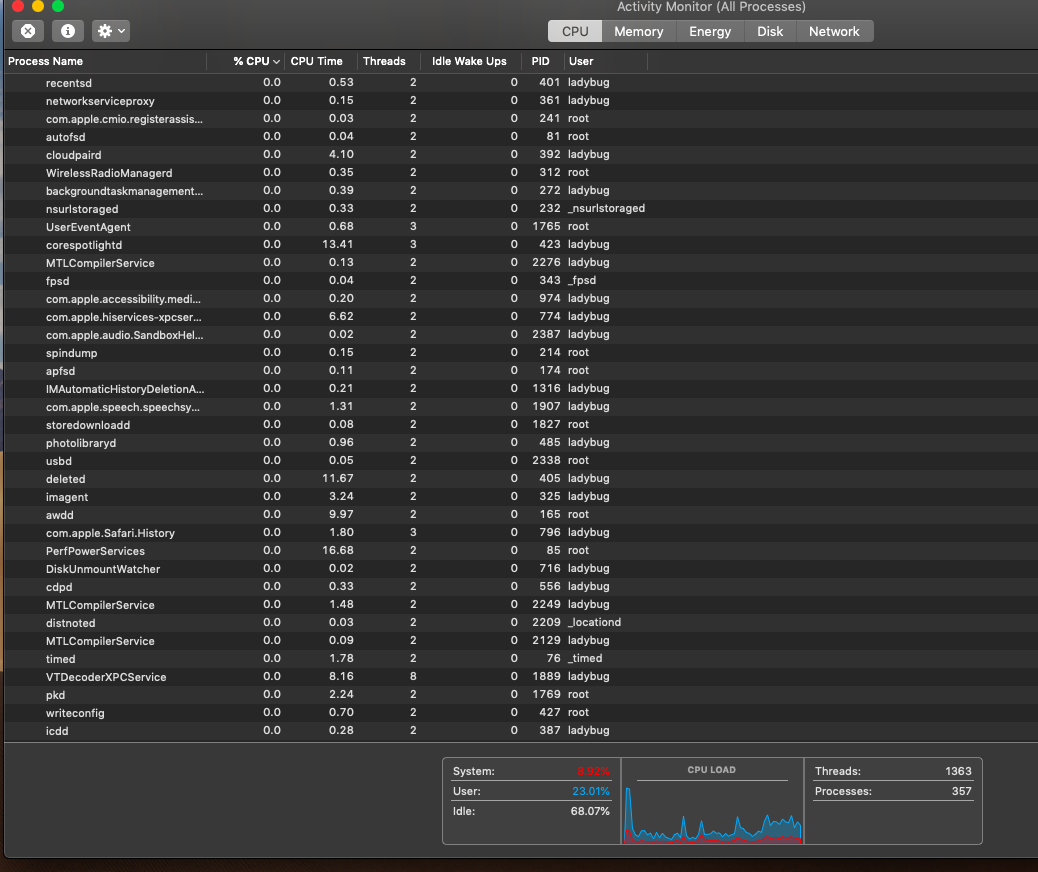Select the IMAutomaticHistoryDeletionA... row
The height and width of the screenshot is (872, 1038).
[521, 389]
